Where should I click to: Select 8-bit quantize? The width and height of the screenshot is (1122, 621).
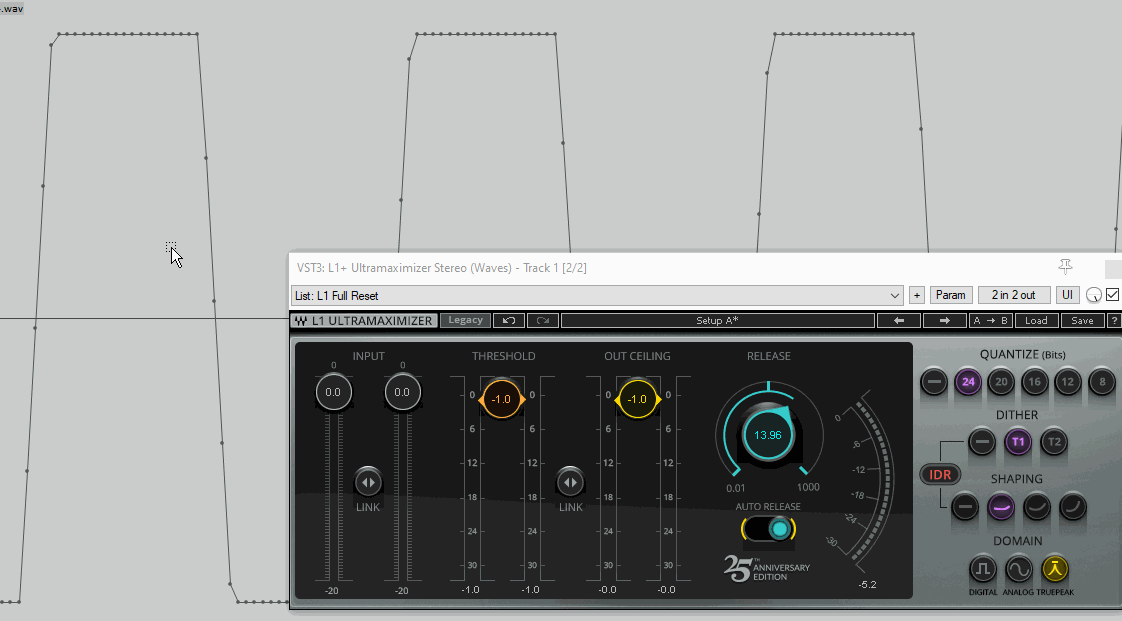pyautogui.click(x=1102, y=381)
